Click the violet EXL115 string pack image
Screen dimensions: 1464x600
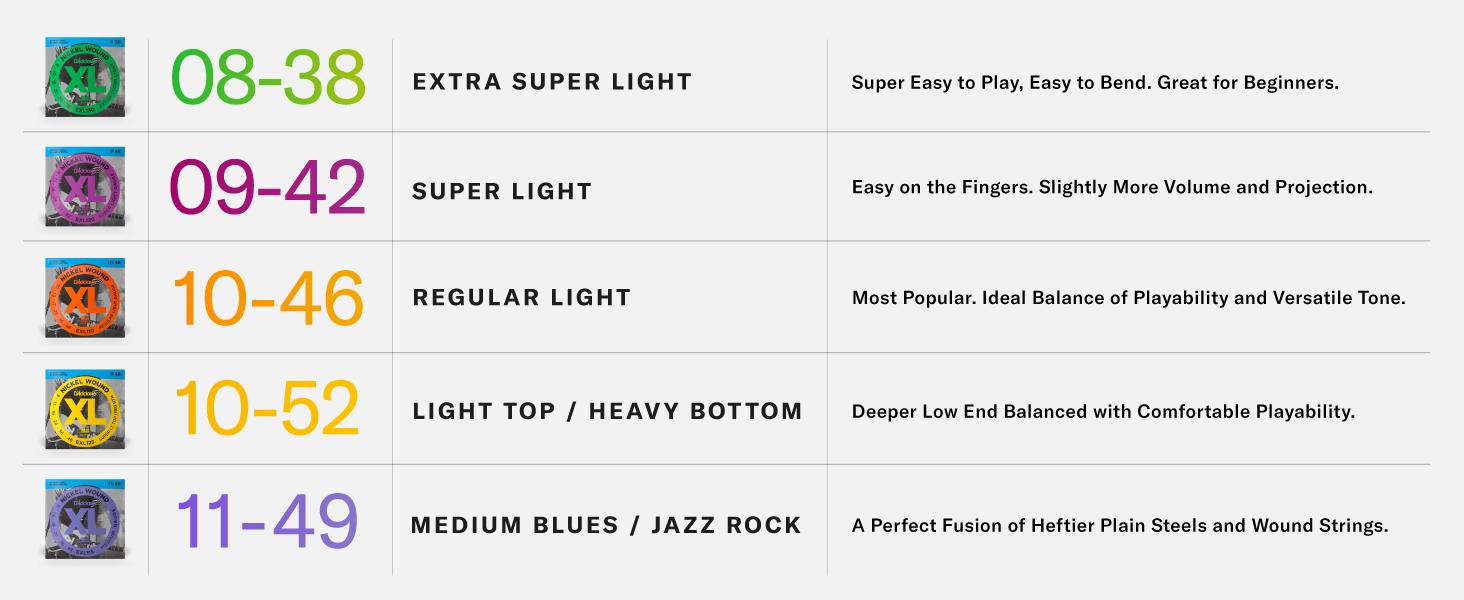click(x=85, y=521)
